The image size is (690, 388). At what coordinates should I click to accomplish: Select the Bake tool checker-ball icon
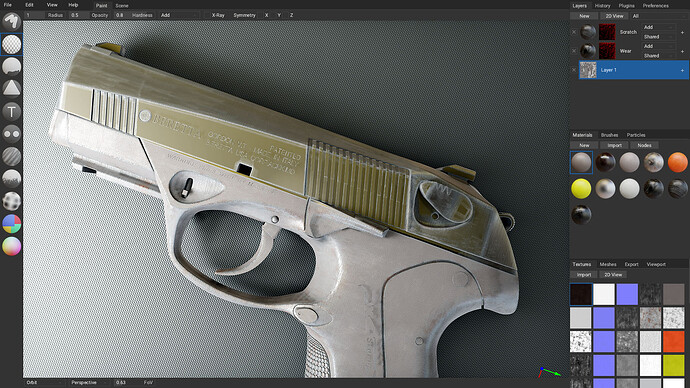pos(11,201)
